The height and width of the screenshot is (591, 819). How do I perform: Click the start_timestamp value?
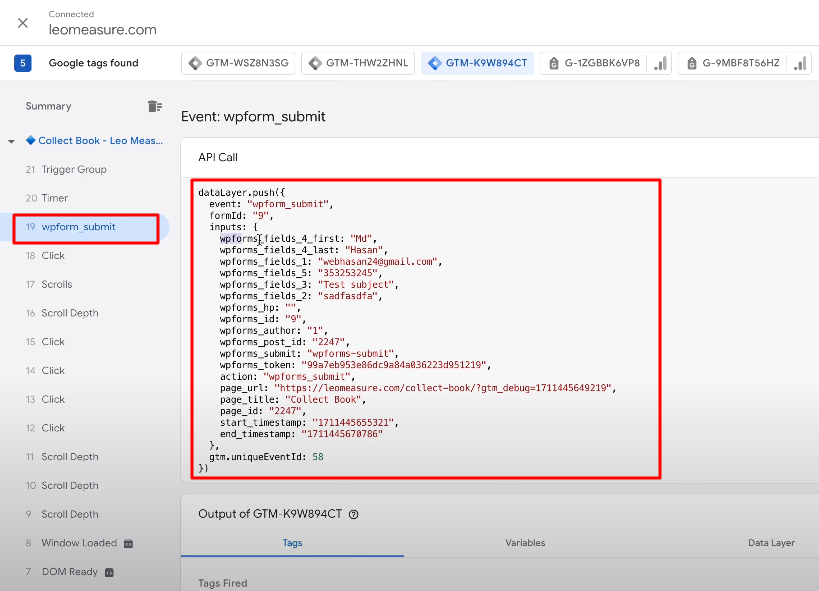[x=353, y=423]
